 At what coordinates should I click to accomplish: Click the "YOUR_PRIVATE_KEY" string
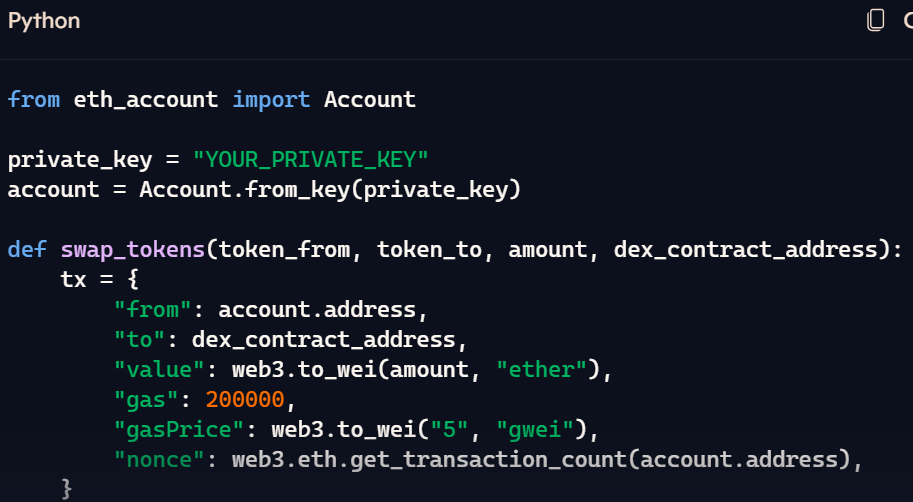click(311, 160)
